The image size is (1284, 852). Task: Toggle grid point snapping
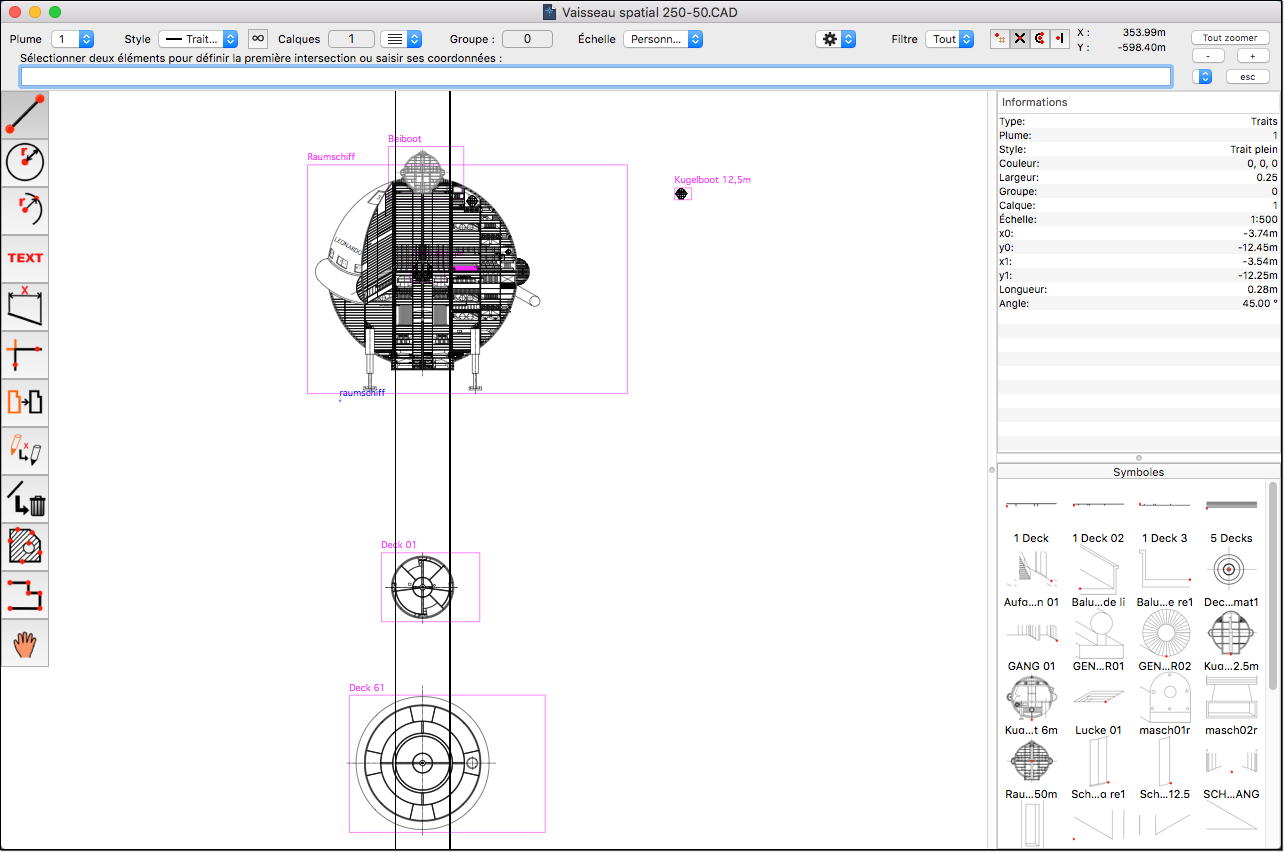(x=1000, y=39)
